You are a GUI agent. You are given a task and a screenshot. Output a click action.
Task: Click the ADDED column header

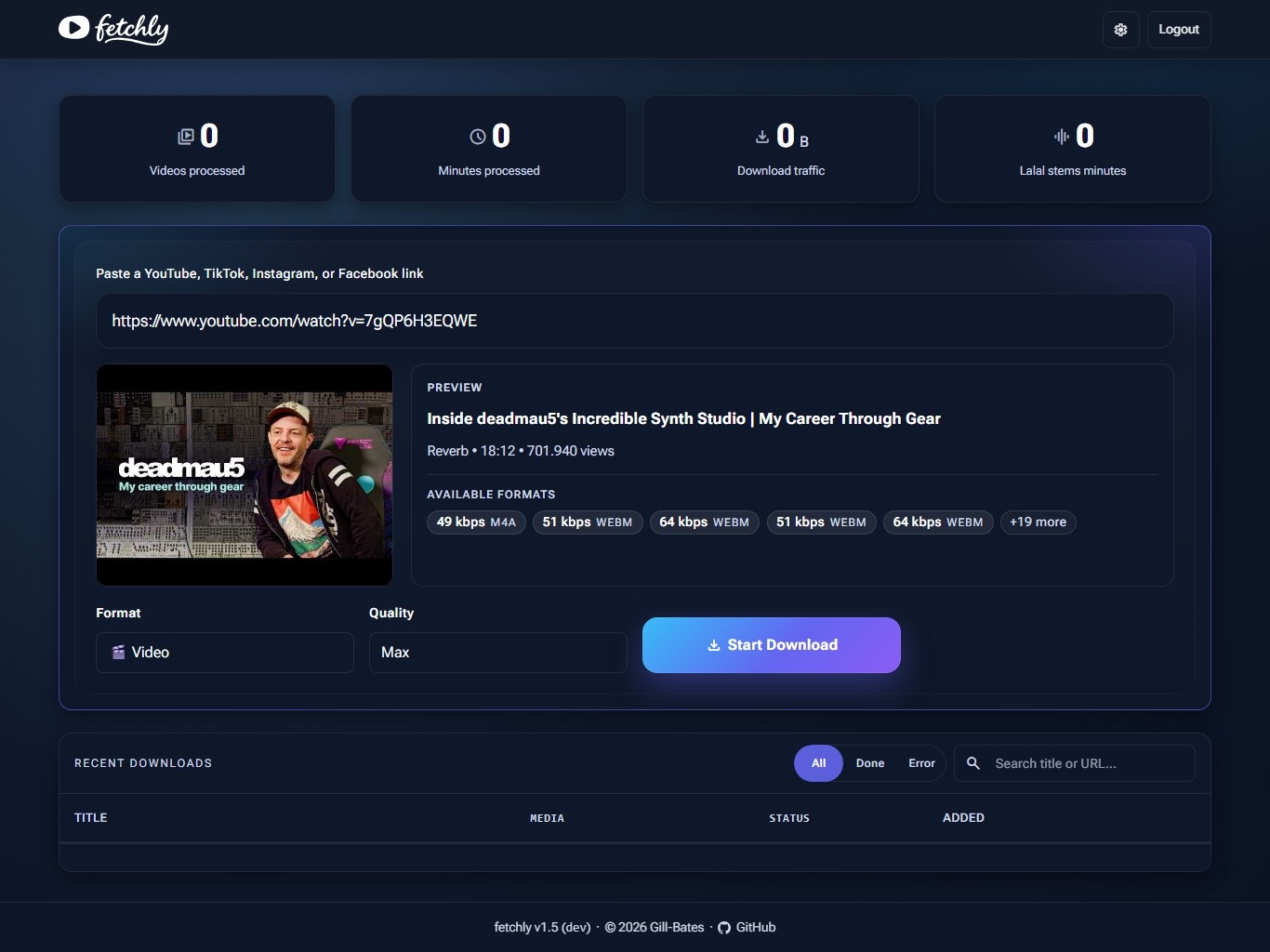[963, 818]
